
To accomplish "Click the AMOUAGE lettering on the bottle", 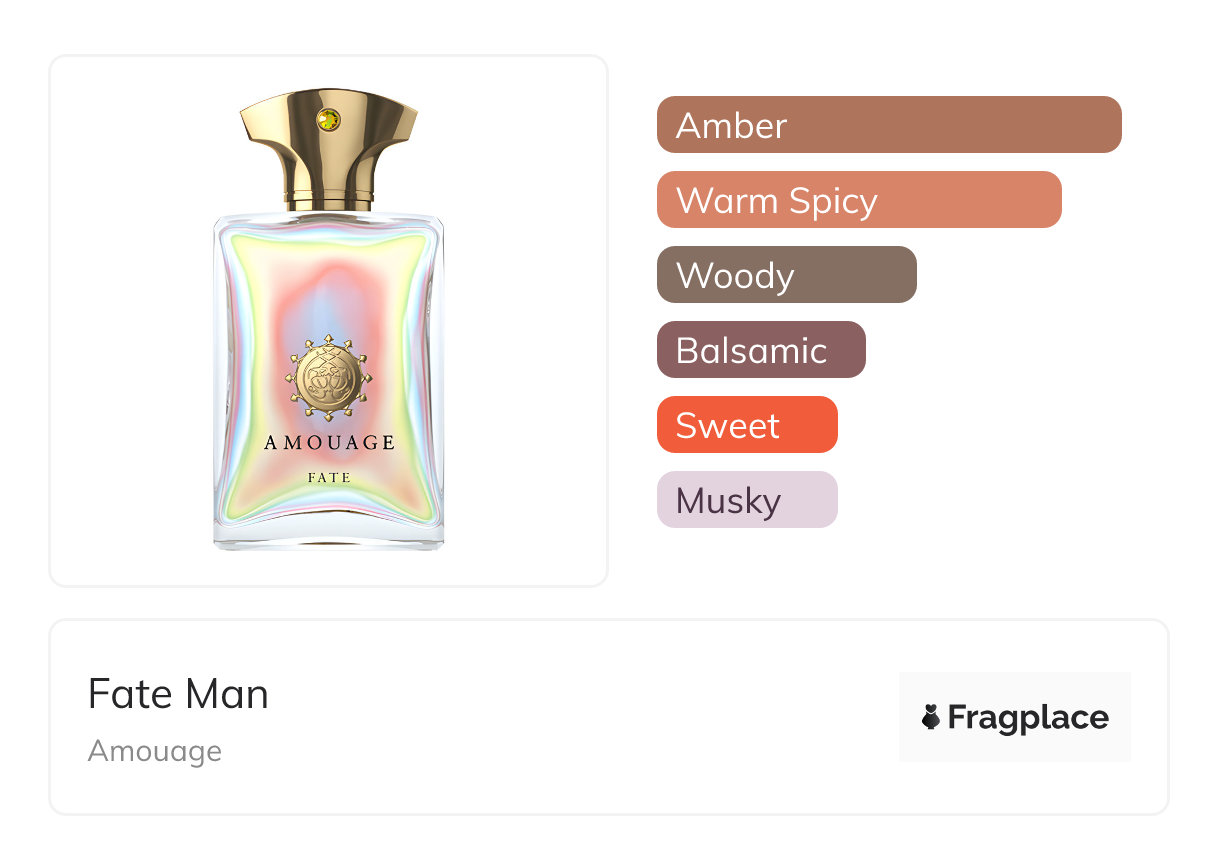I will pyautogui.click(x=329, y=442).
